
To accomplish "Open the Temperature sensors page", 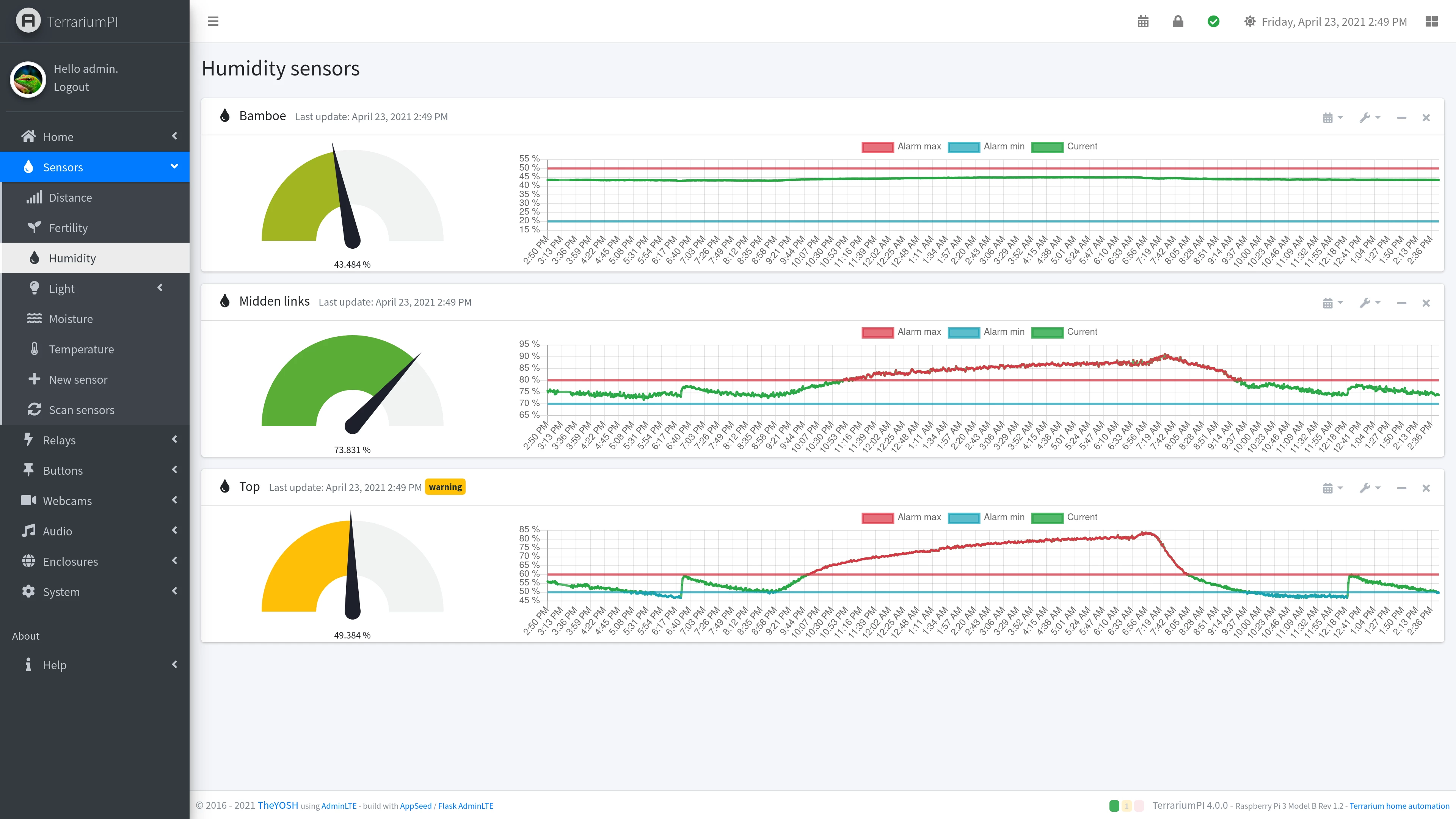I will (82, 349).
